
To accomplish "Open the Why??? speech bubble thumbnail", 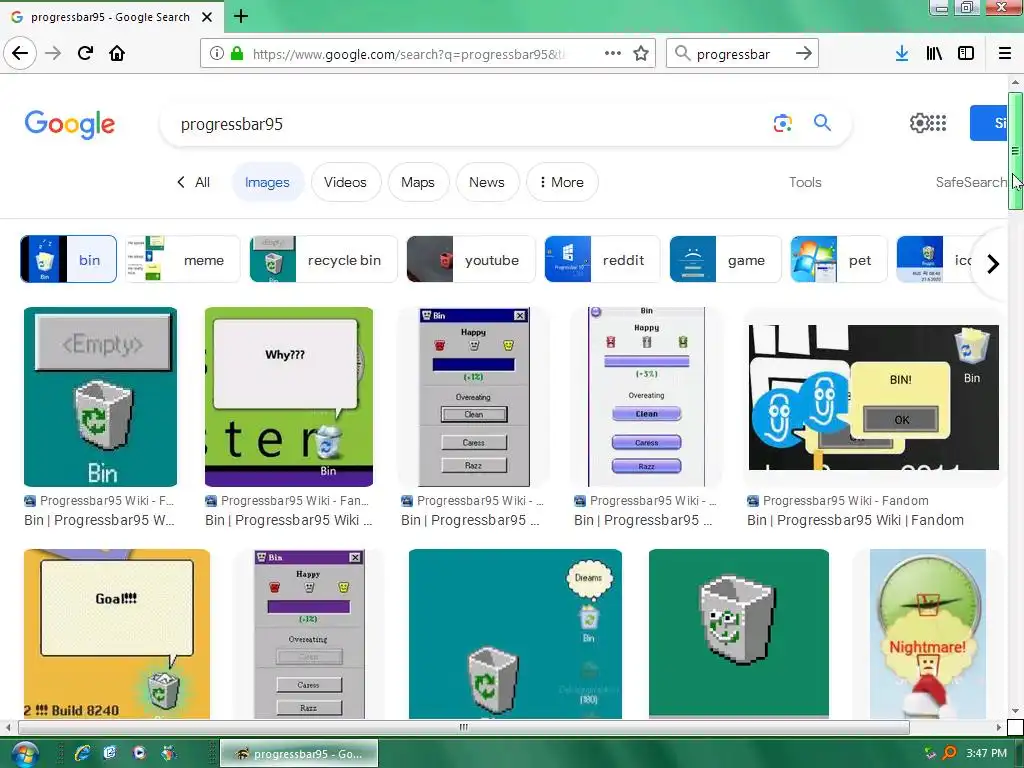I will tap(289, 397).
